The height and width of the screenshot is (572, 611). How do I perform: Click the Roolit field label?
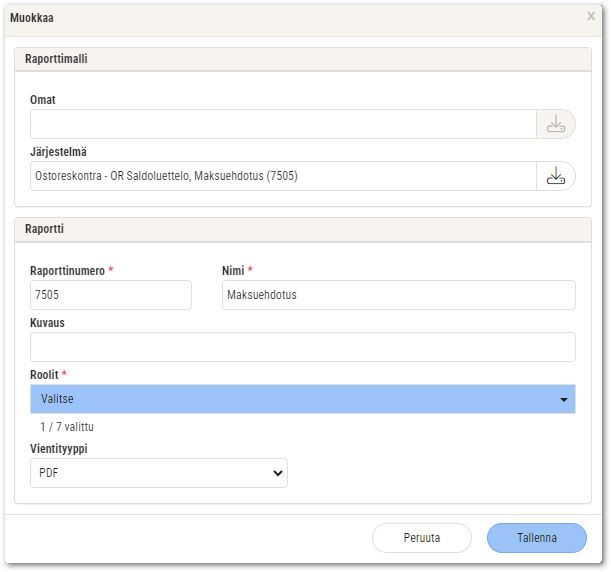click(x=44, y=375)
